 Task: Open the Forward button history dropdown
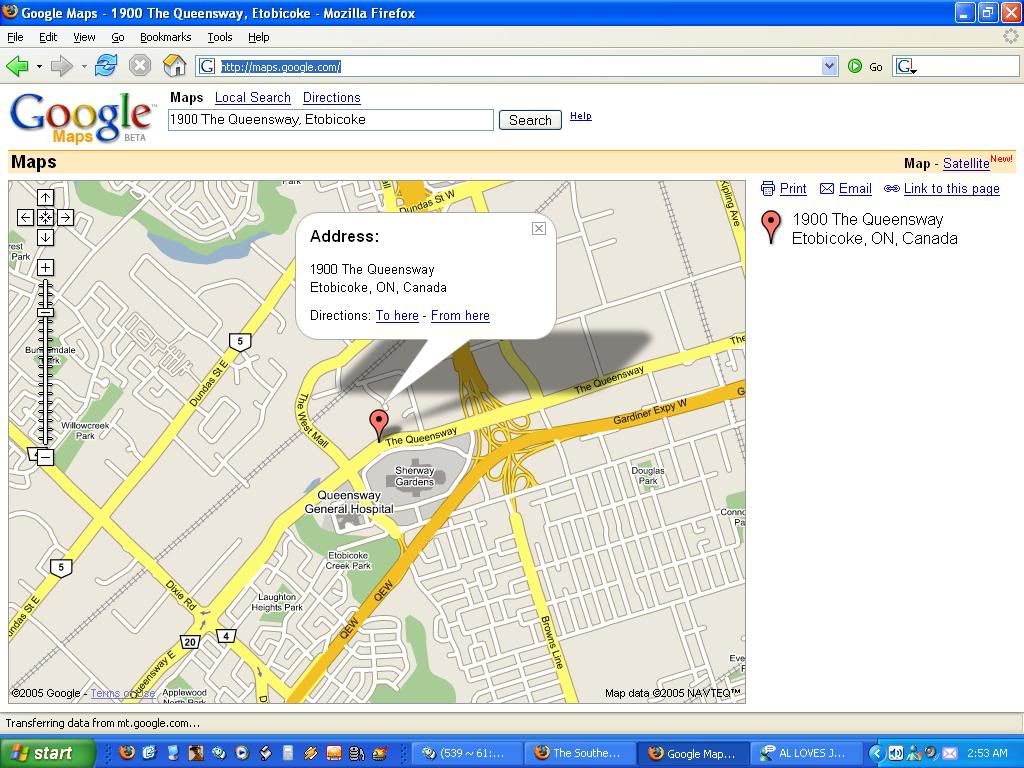84,66
